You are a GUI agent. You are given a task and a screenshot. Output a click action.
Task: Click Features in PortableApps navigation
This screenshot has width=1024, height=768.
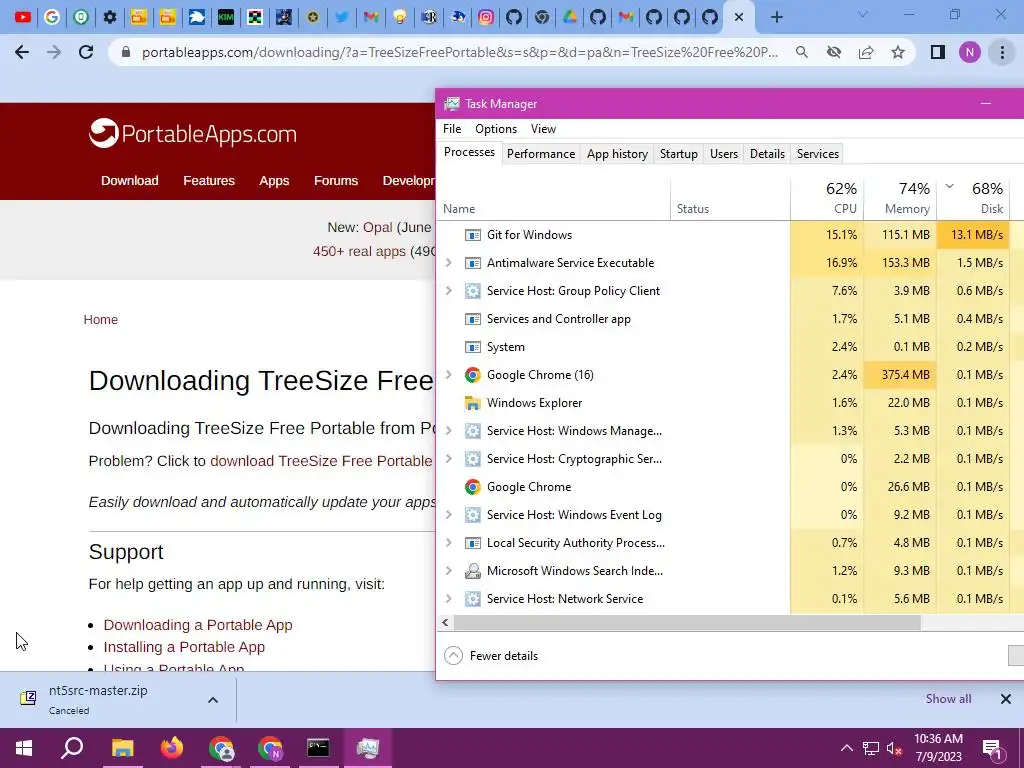pos(209,181)
